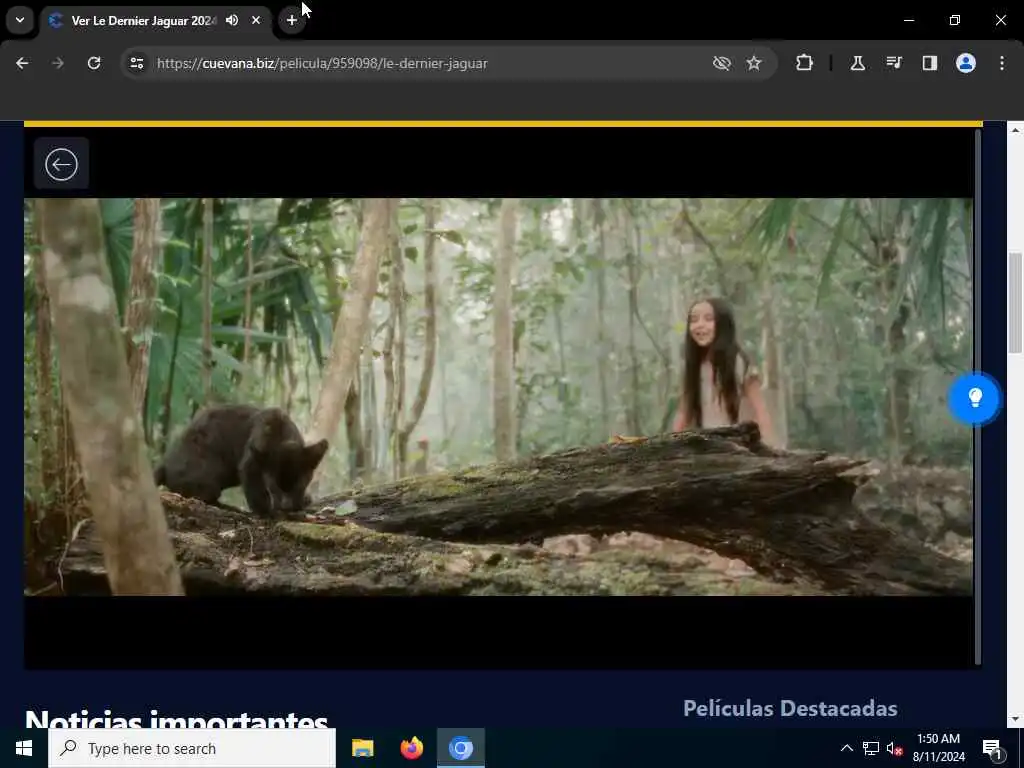Open the Chrome profile avatar

click(x=966, y=63)
